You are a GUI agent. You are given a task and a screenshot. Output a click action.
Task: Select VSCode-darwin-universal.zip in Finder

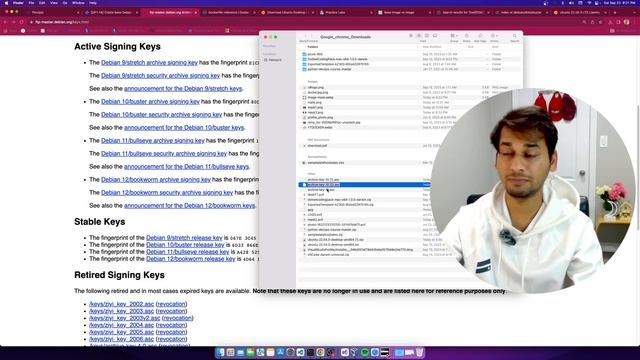[329, 255]
